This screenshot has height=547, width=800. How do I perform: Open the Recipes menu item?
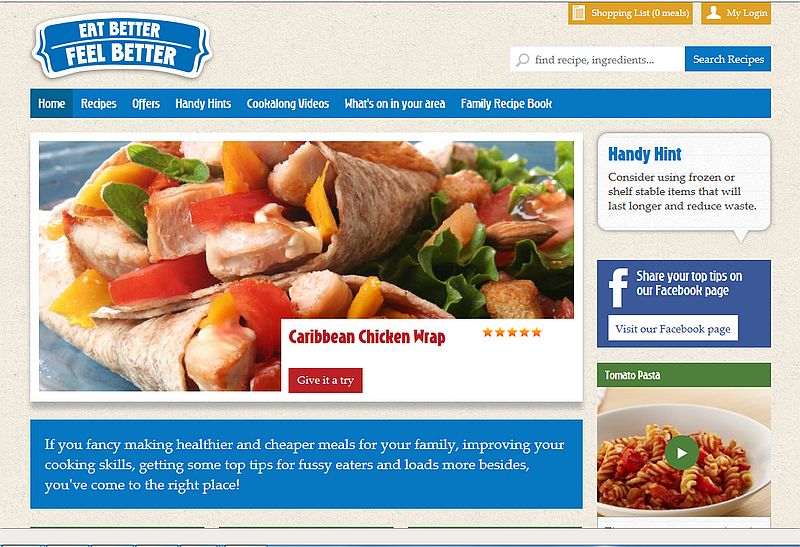(98, 104)
